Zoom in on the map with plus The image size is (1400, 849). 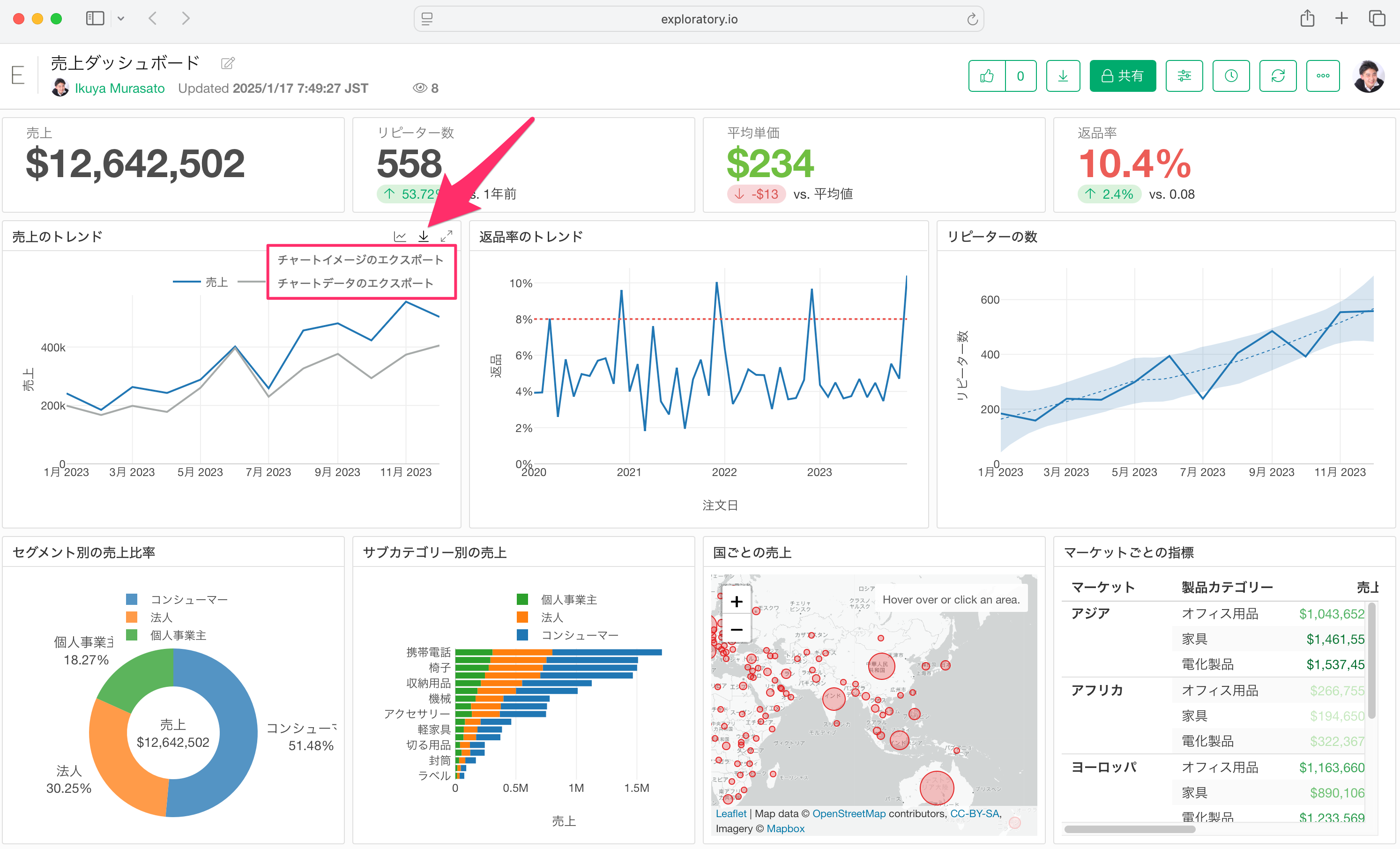pyautogui.click(x=737, y=601)
